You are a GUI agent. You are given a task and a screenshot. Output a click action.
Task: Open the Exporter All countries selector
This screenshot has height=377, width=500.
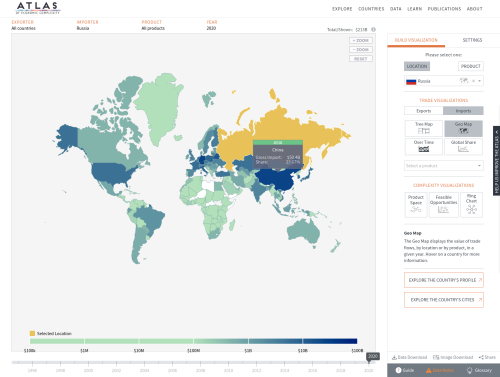(23, 25)
